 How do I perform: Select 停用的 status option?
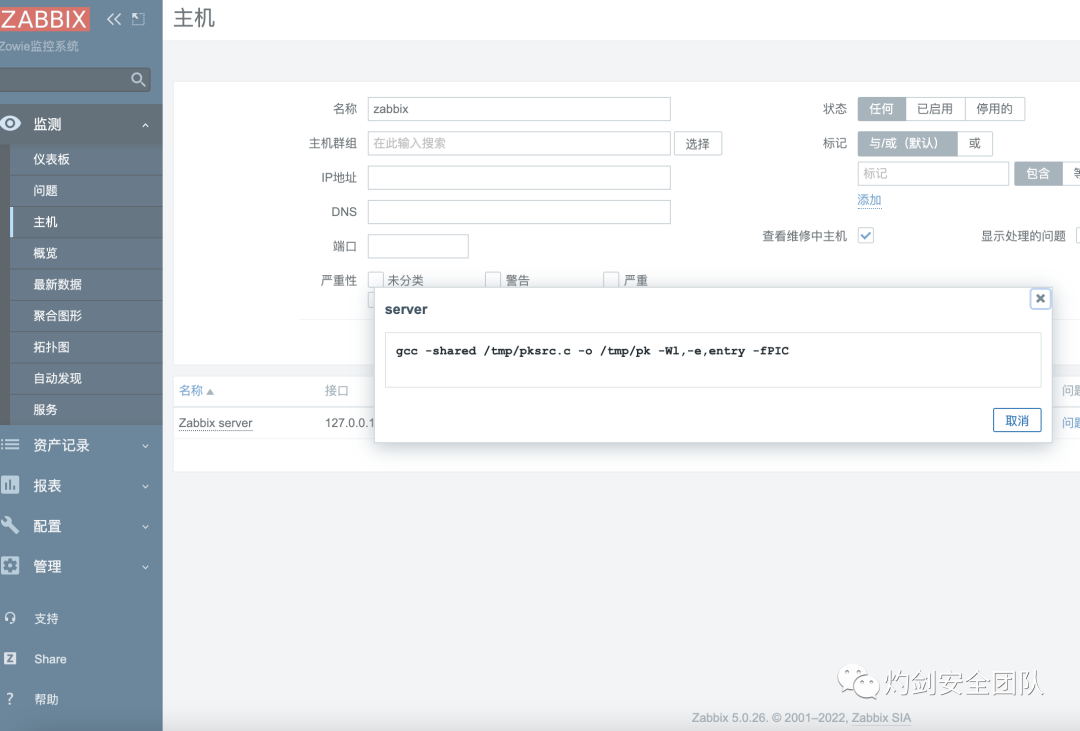995,109
